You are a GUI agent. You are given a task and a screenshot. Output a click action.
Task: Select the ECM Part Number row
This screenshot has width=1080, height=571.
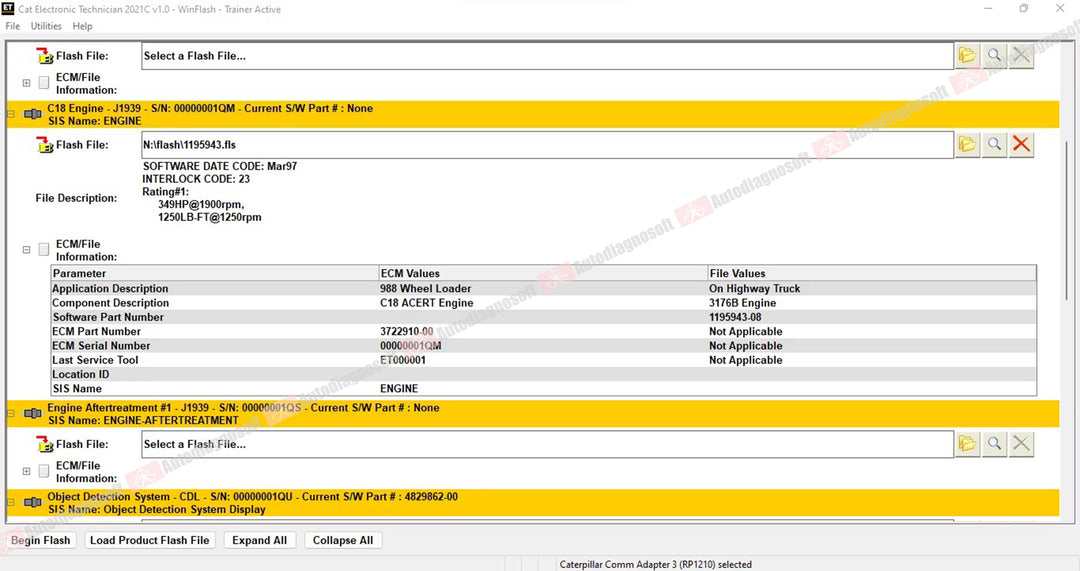tap(543, 331)
